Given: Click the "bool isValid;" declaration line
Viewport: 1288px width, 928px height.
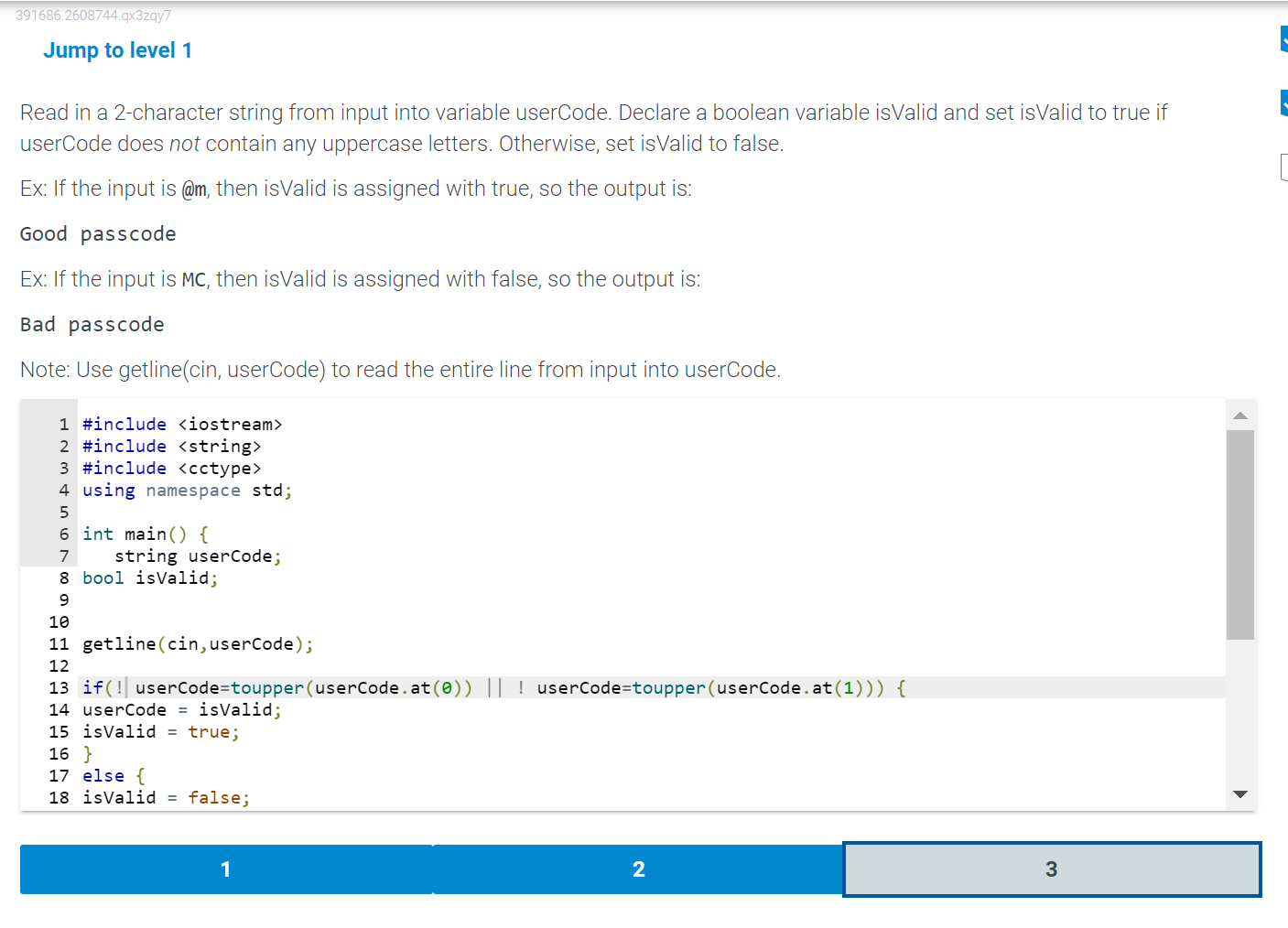Looking at the screenshot, I should pyautogui.click(x=150, y=578).
